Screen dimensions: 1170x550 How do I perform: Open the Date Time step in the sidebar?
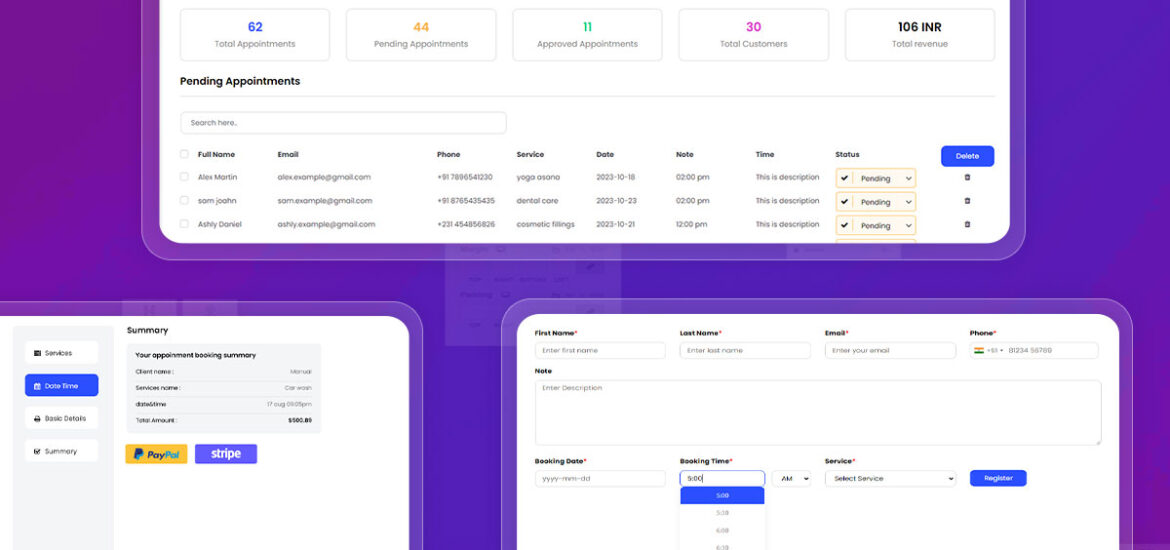[61, 386]
